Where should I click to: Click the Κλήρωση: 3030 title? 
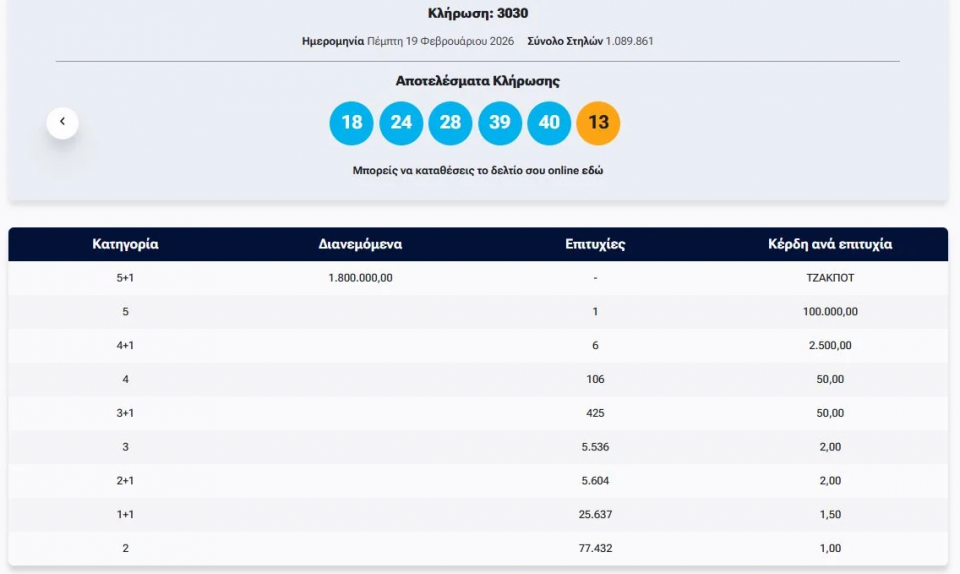(477, 14)
